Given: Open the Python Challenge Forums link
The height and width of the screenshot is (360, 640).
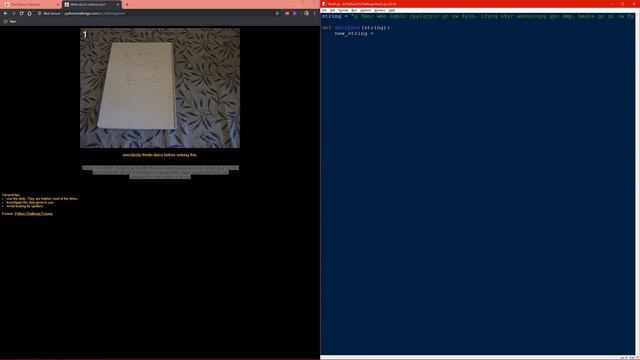Looking at the screenshot, I should pyautogui.click(x=33, y=213).
